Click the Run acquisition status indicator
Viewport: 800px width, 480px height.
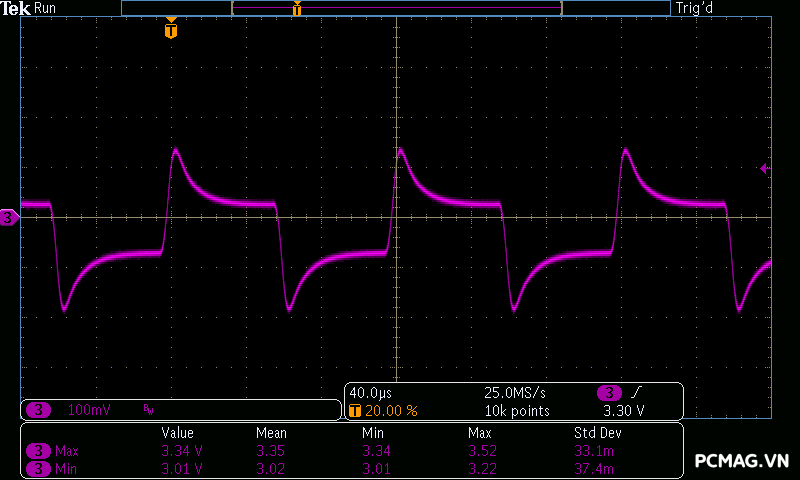(x=46, y=8)
